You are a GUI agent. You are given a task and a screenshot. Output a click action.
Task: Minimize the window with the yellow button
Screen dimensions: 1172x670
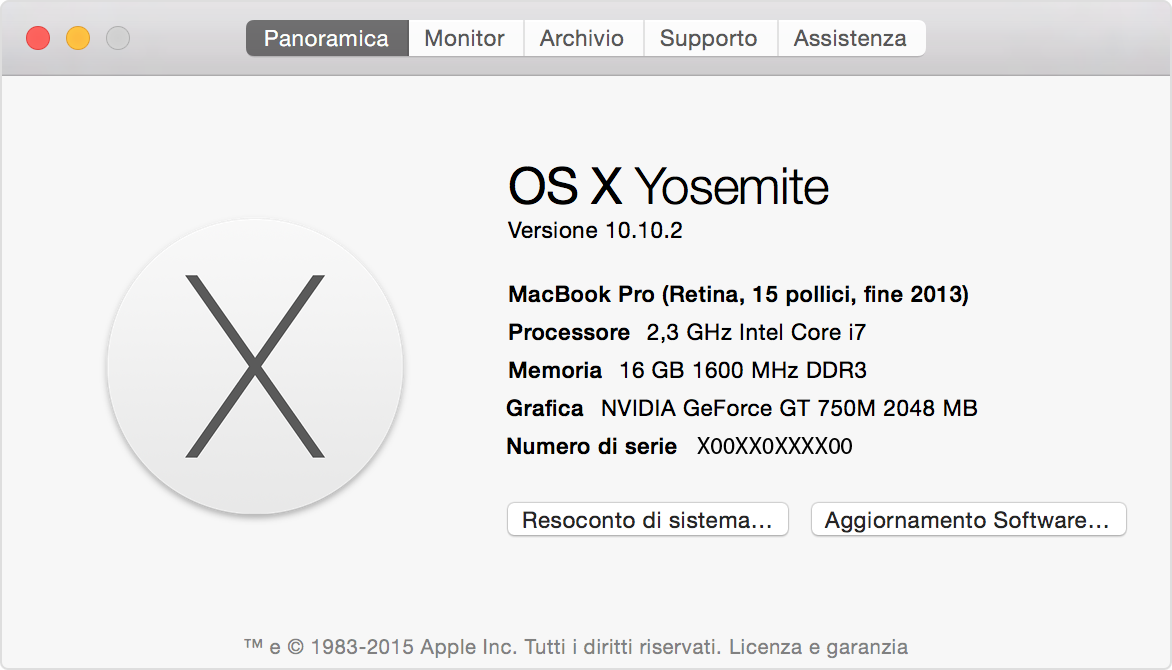(78, 39)
